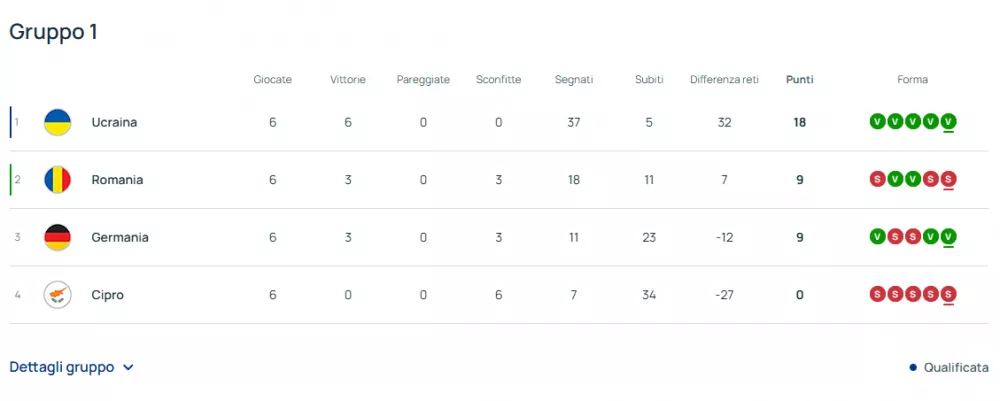Click Cipro's underlined latest form result

(x=949, y=295)
